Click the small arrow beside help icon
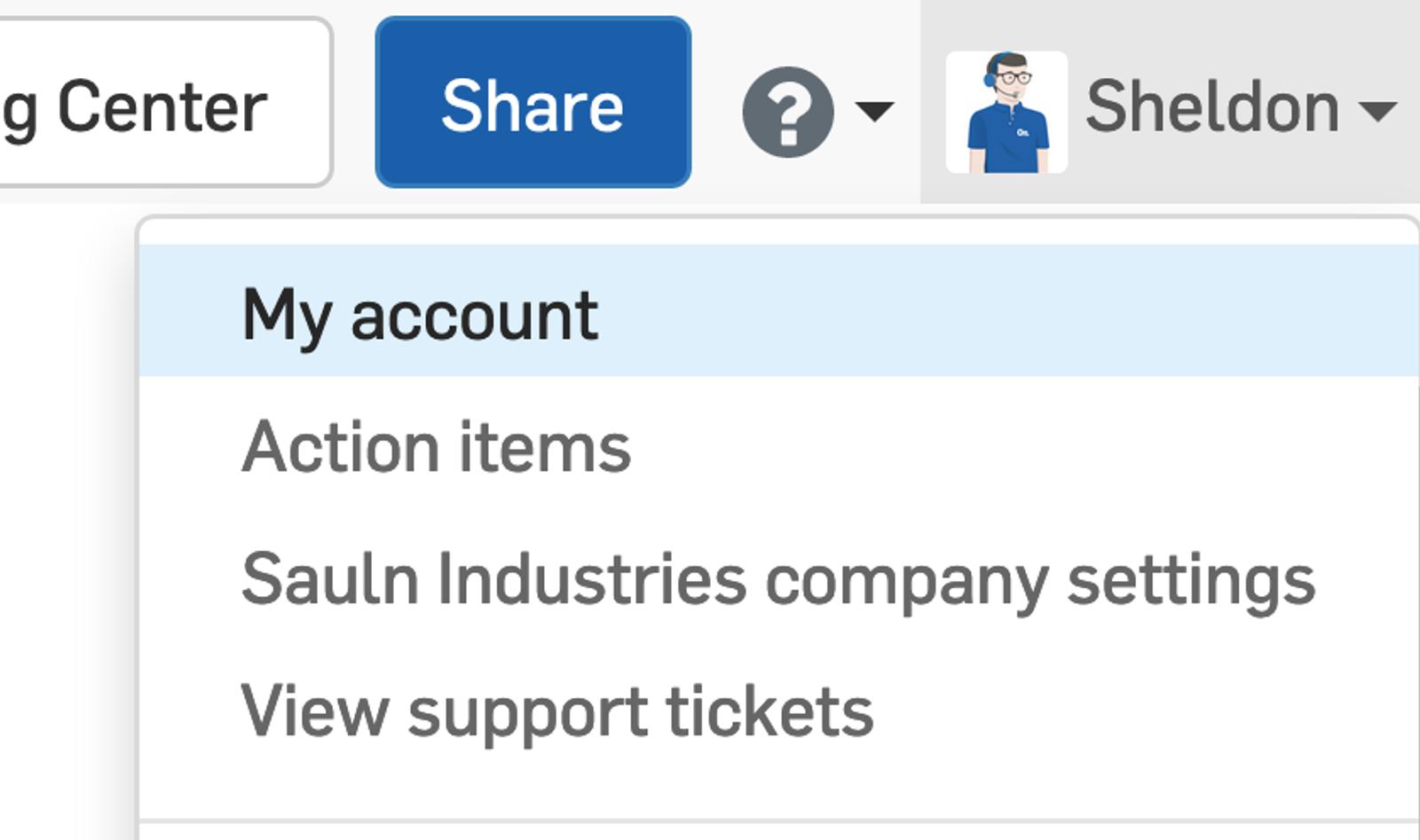 (874, 111)
